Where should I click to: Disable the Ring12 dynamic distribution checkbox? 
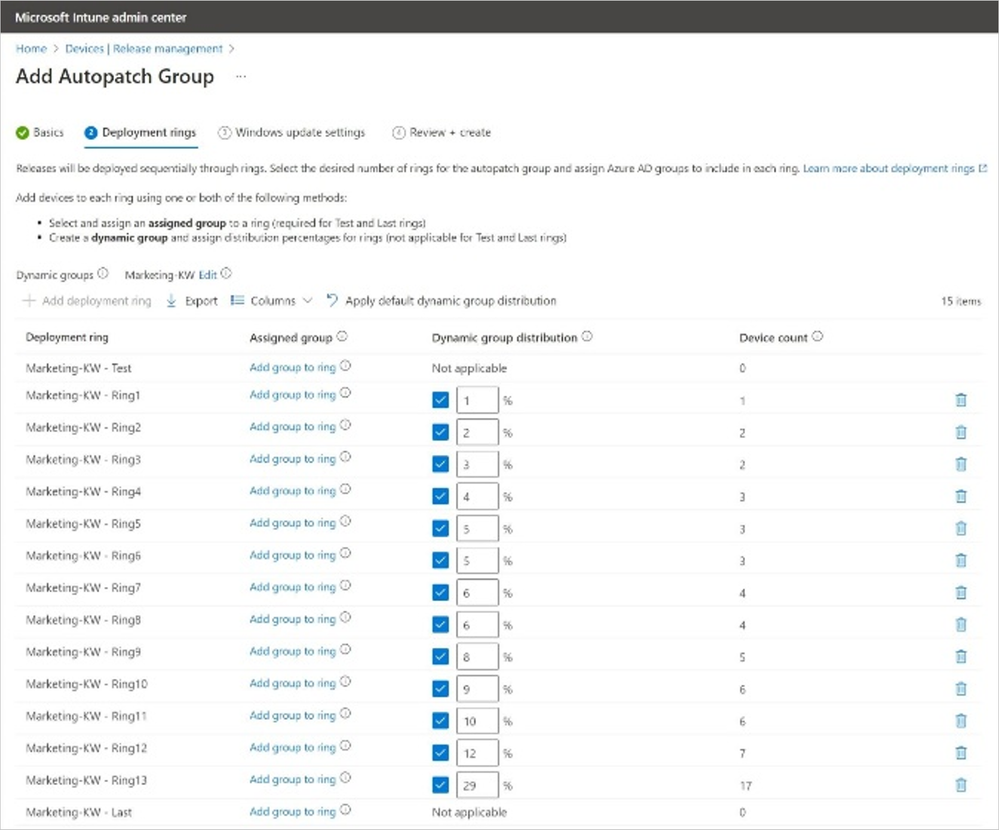point(441,753)
